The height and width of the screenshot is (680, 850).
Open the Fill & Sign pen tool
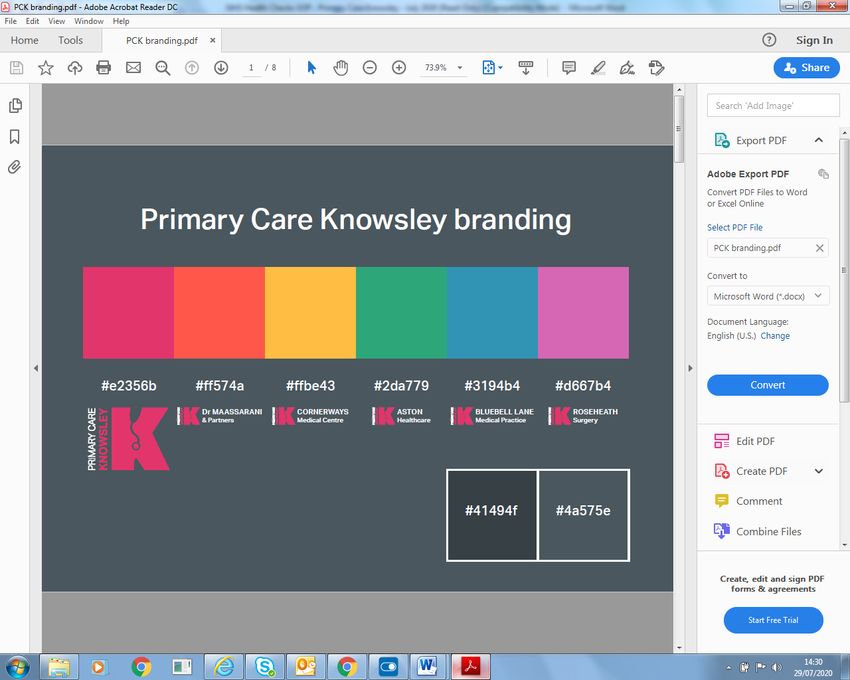point(627,68)
